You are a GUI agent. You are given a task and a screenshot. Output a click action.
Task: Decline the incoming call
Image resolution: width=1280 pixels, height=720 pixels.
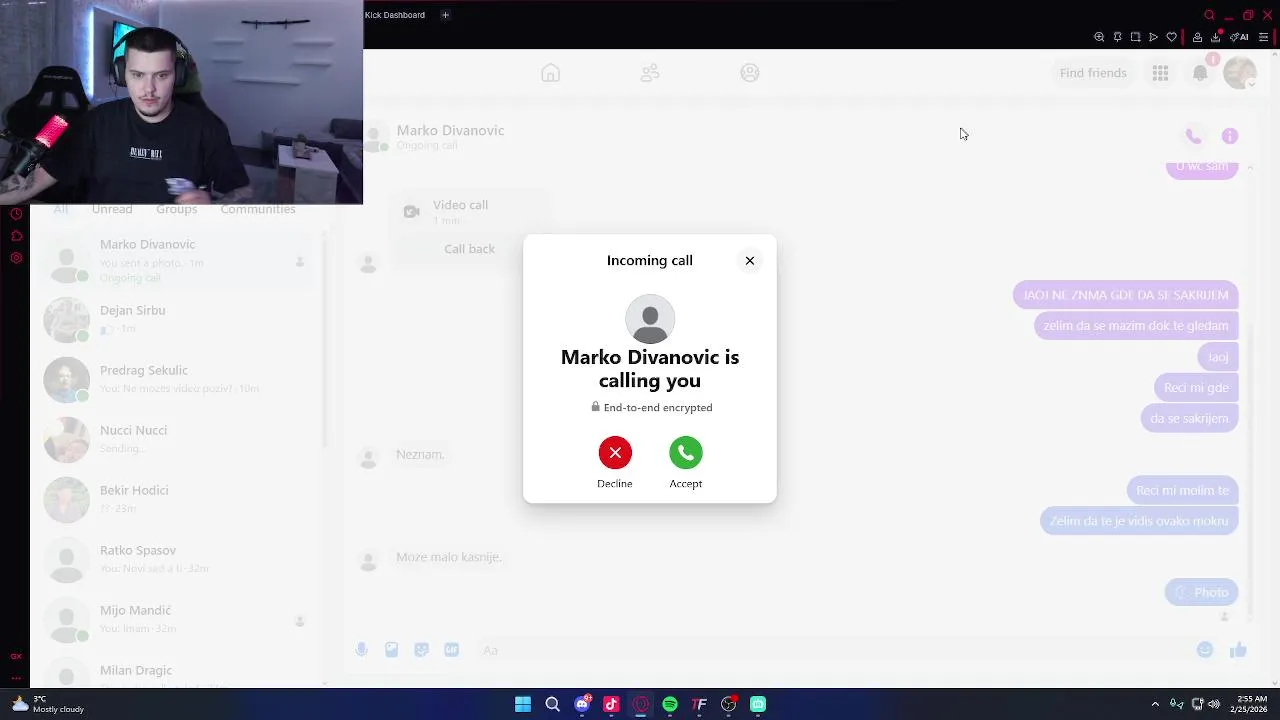point(615,453)
